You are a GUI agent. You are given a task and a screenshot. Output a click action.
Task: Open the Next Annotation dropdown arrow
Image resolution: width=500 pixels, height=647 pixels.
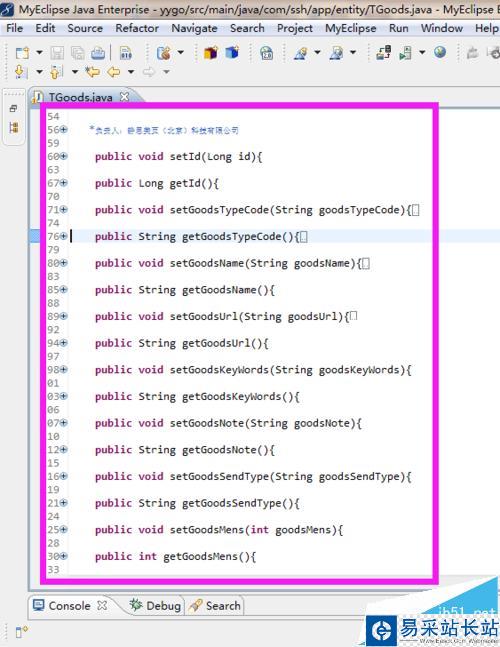(x=39, y=72)
